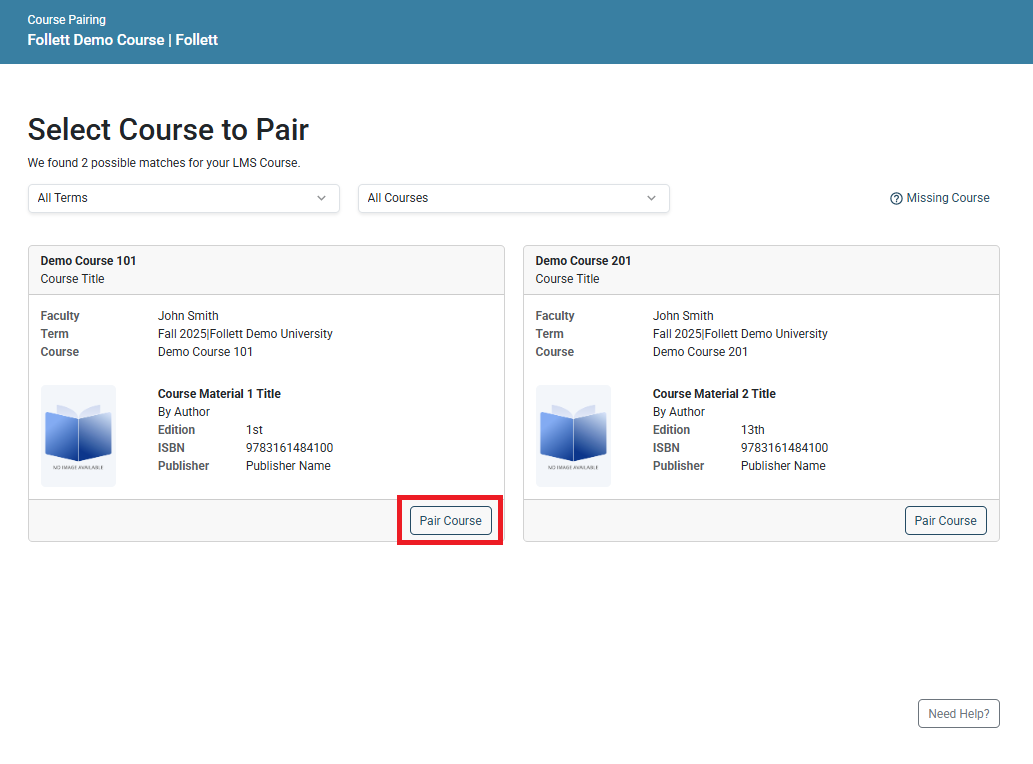Click the Missing Course link
The width and height of the screenshot is (1033, 764).
[948, 198]
